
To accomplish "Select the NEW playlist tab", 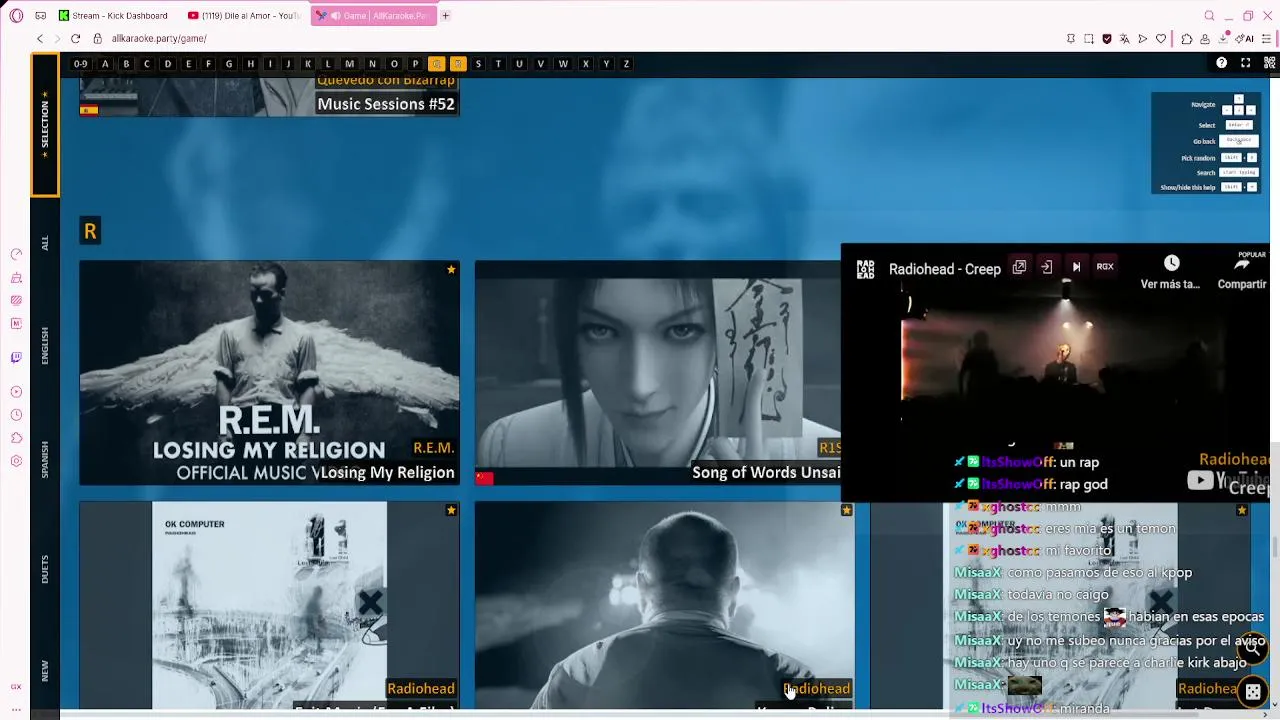I will [44, 671].
